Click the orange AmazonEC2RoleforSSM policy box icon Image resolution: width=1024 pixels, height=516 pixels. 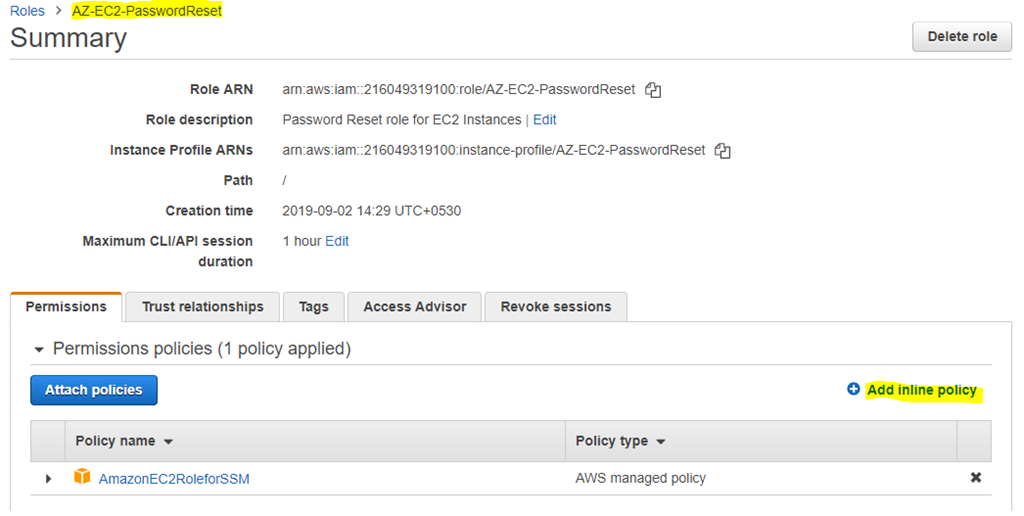(x=82, y=477)
